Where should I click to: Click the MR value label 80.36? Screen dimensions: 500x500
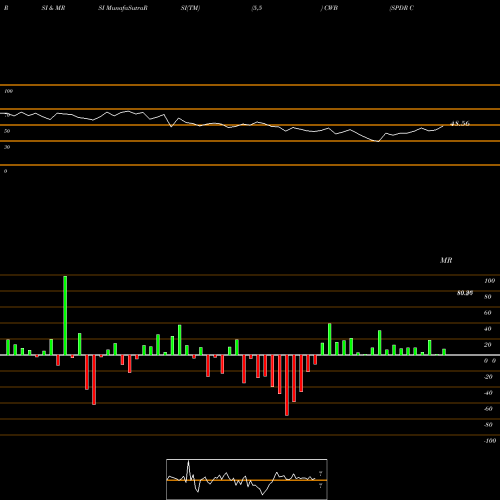(x=465, y=293)
